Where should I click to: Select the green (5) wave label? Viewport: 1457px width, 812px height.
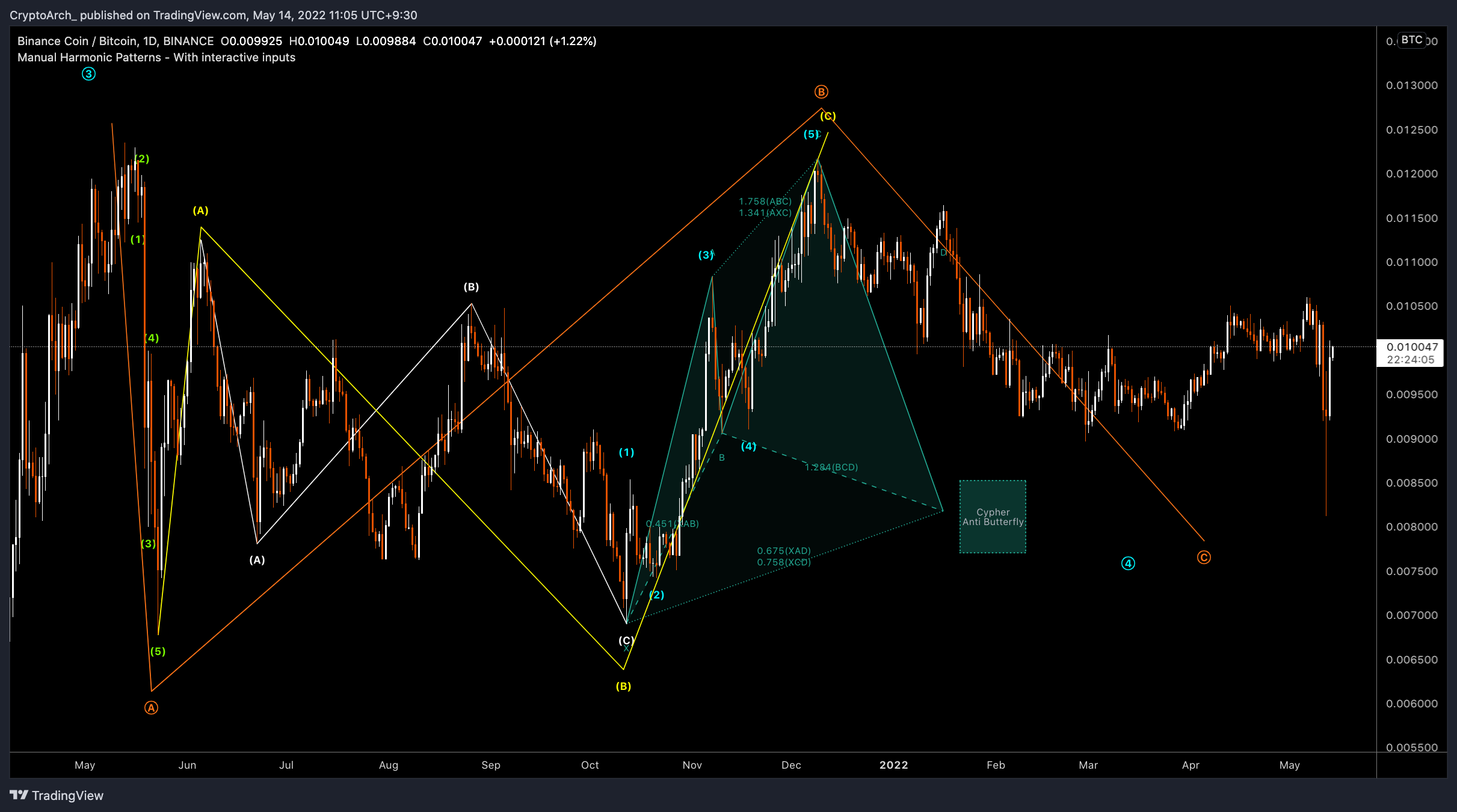(158, 651)
